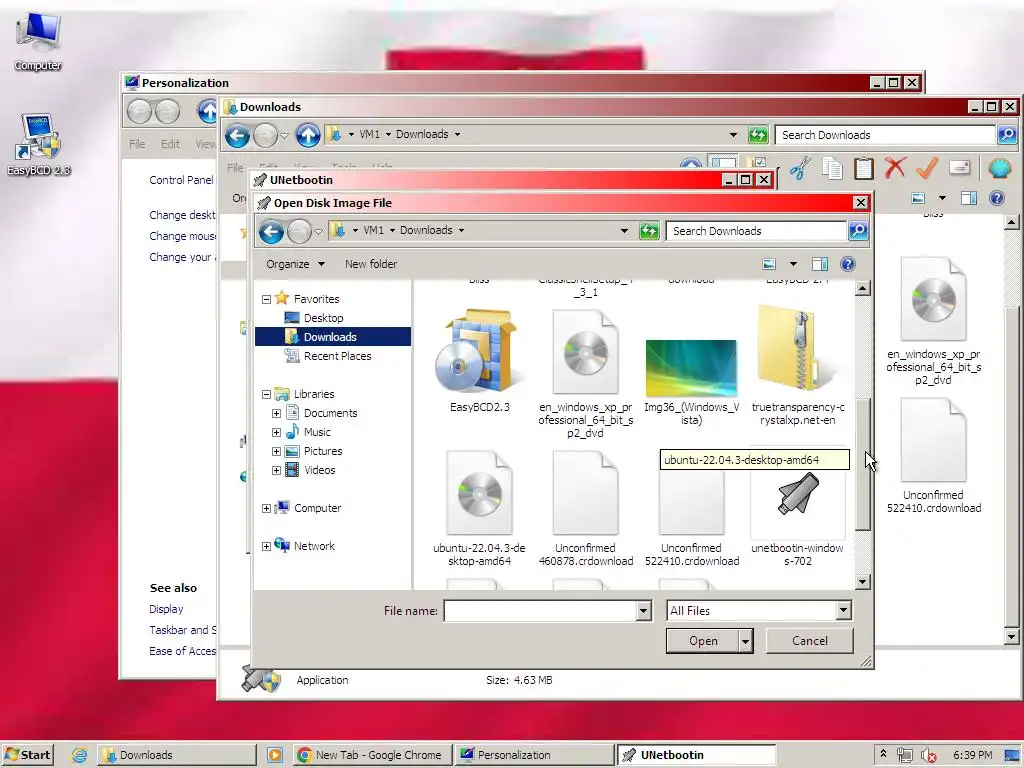Select the EasyBCD2.3 installer file

click(479, 361)
